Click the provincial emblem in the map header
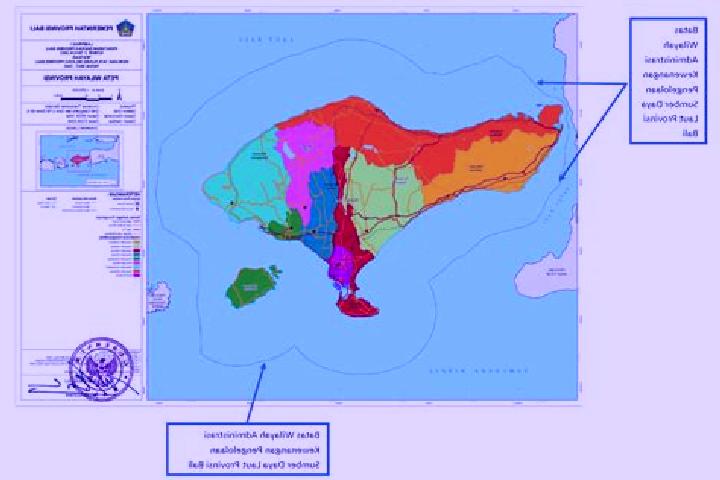 point(125,28)
